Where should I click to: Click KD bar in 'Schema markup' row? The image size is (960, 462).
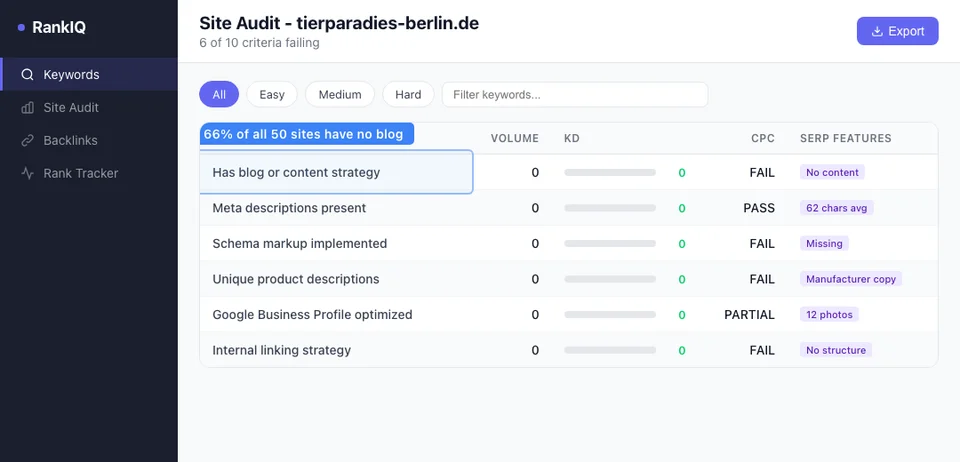coord(610,244)
